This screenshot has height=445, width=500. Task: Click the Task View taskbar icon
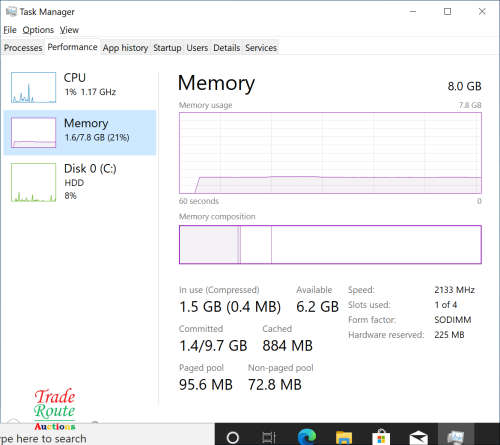[269, 437]
